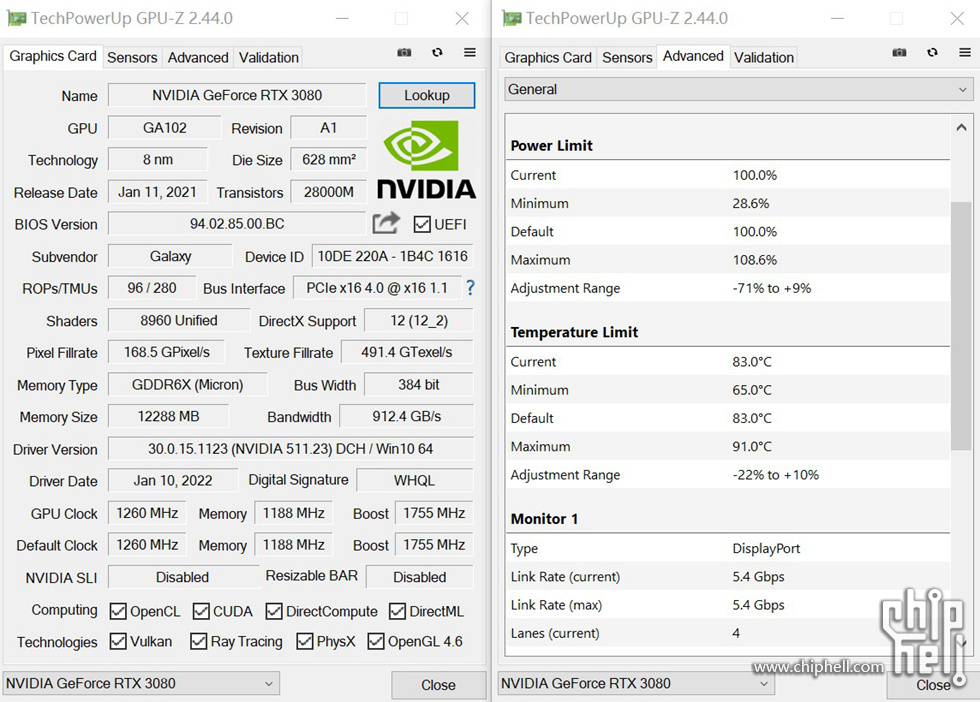Click the Boost 1755 MHz GPU Clock field
The image size is (980, 702).
434,513
